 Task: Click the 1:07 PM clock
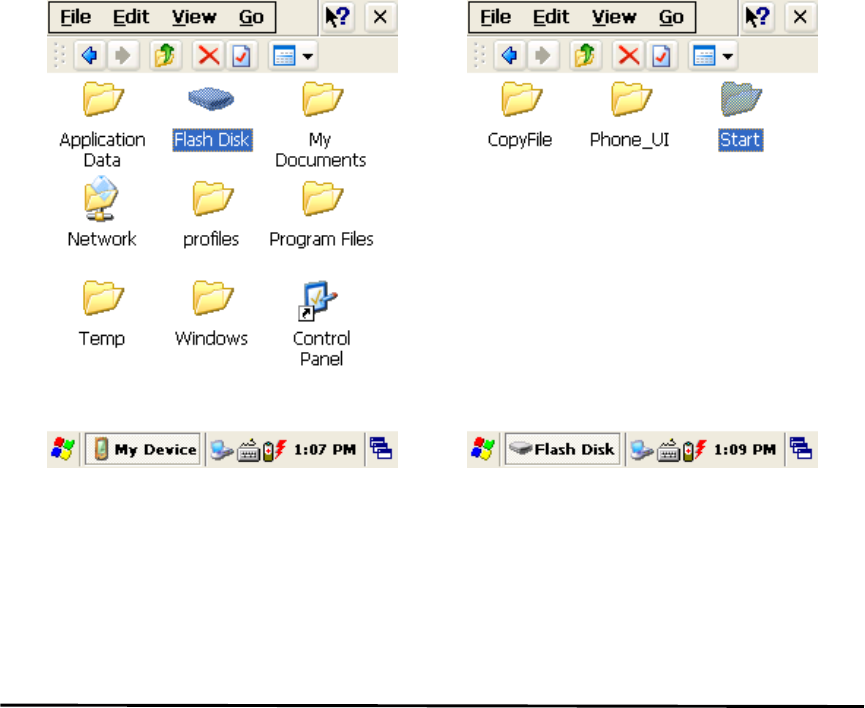(324, 450)
